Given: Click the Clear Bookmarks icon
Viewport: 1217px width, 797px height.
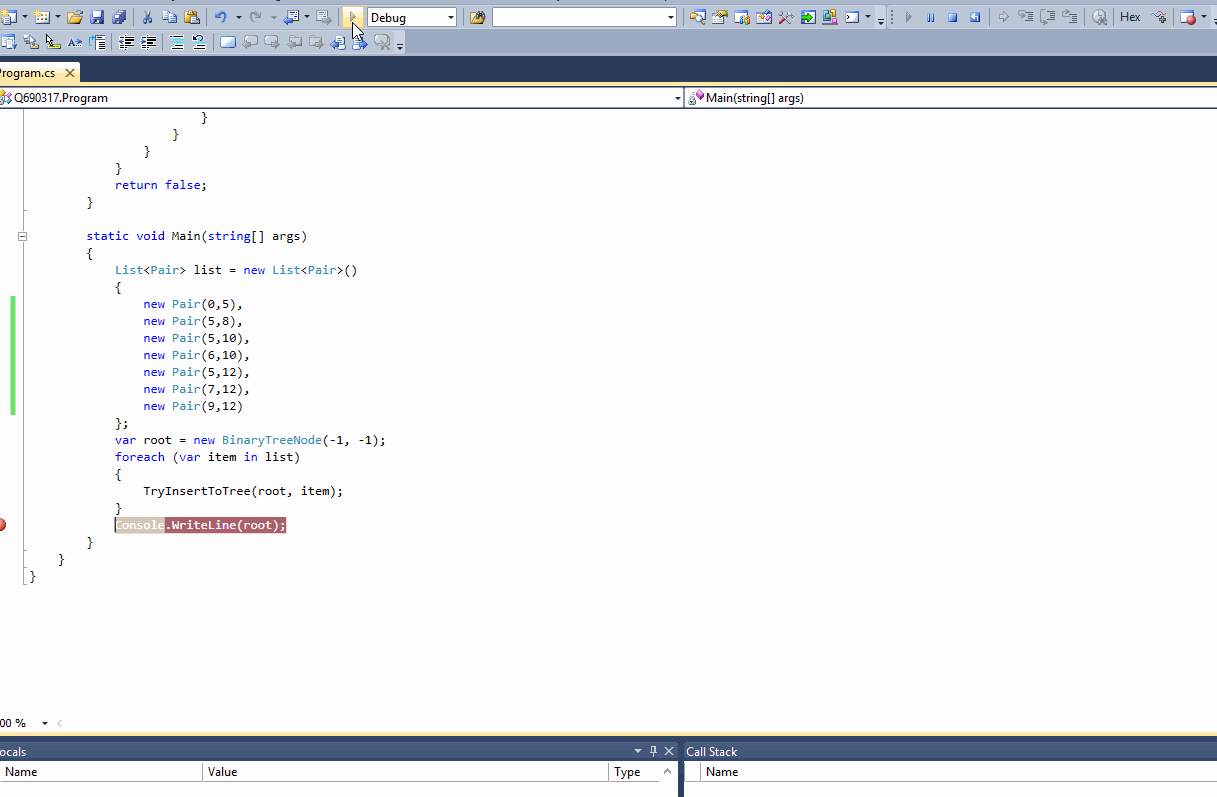Looking at the screenshot, I should 381,42.
